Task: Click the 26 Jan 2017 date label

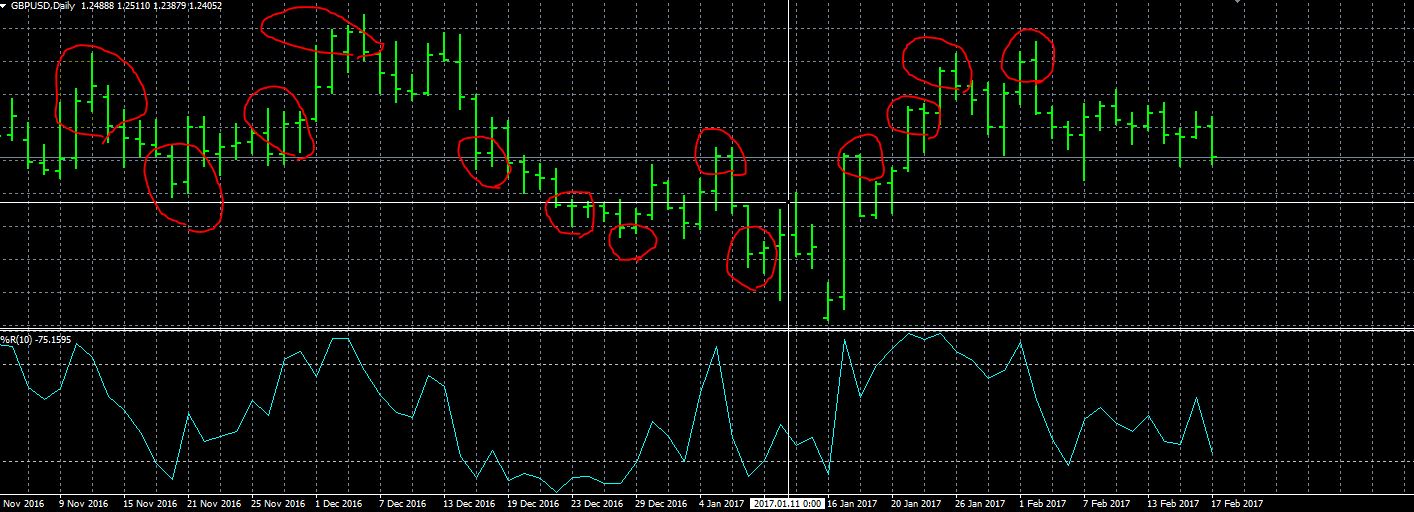Action: pos(981,504)
